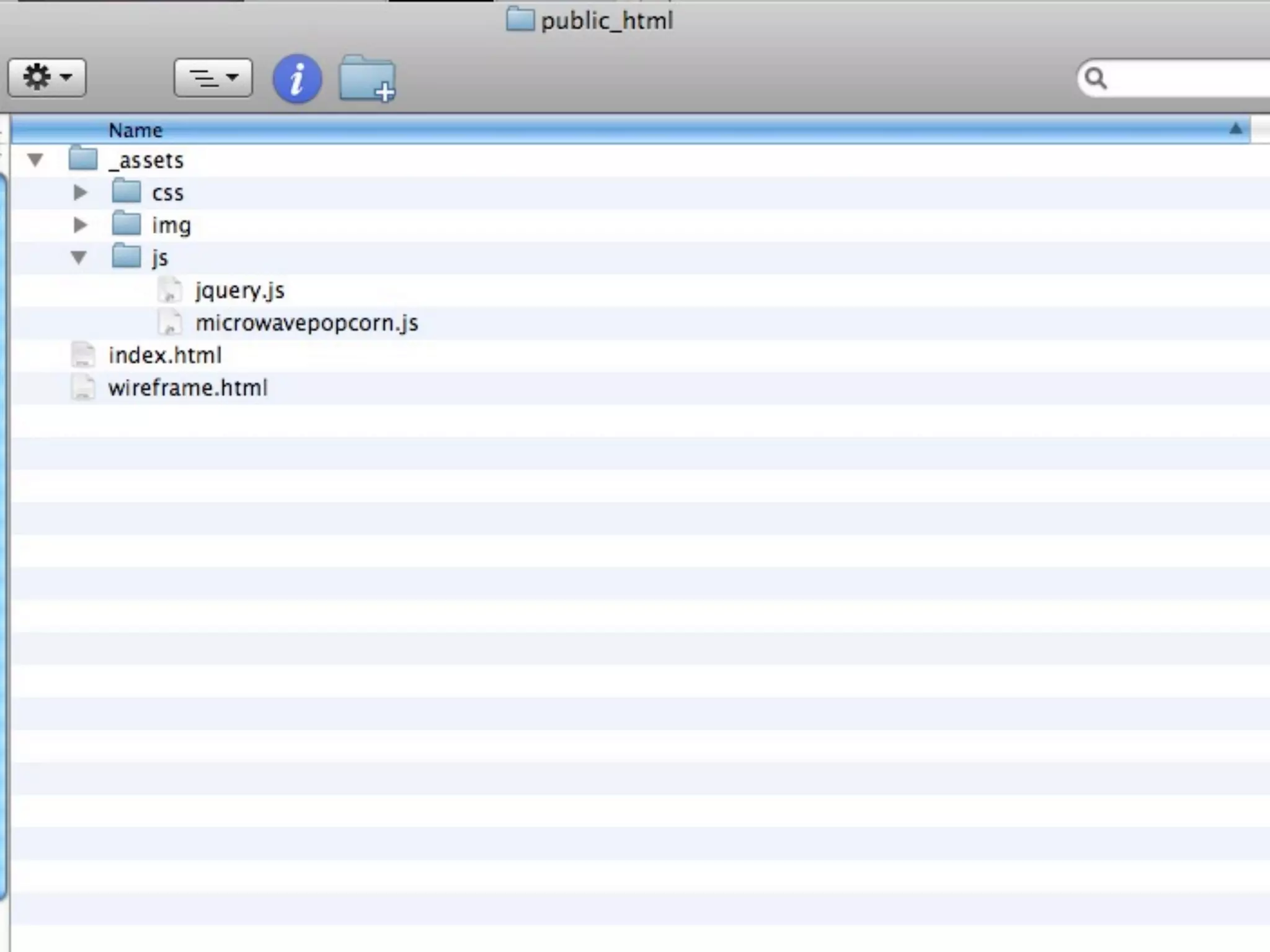Select the css folder icon
The image size is (1270, 952).
click(127, 192)
